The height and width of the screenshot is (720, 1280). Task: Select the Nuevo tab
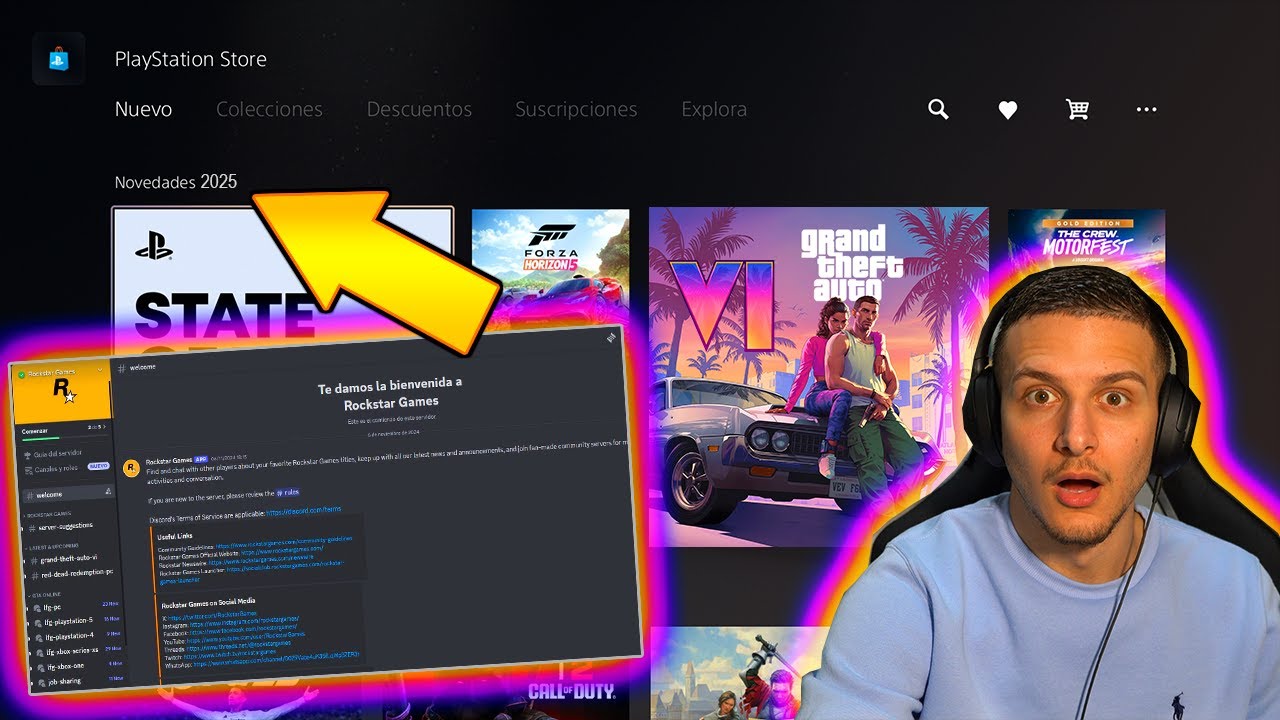(x=143, y=109)
